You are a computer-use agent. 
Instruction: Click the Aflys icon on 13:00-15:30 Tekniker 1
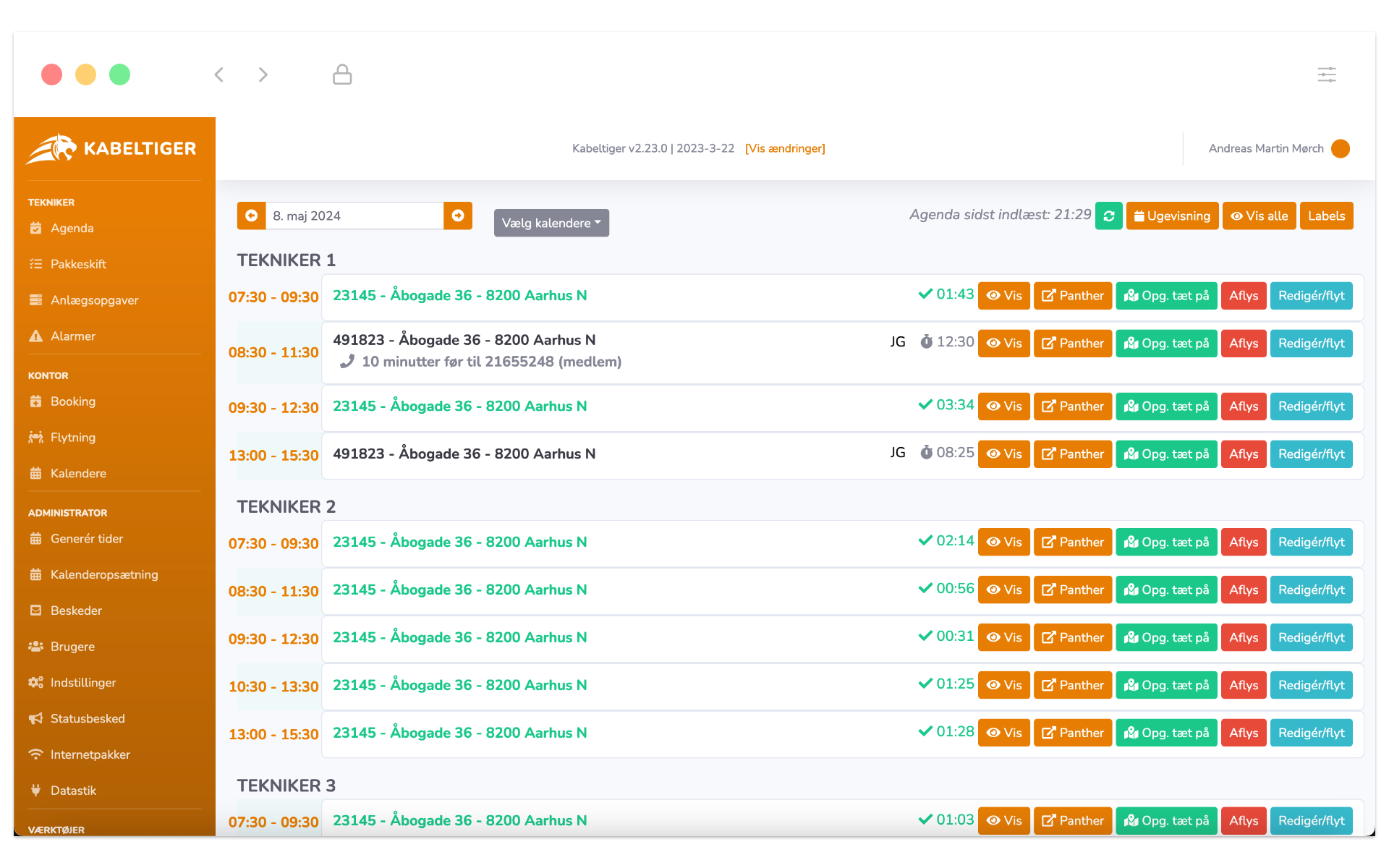[1244, 453]
